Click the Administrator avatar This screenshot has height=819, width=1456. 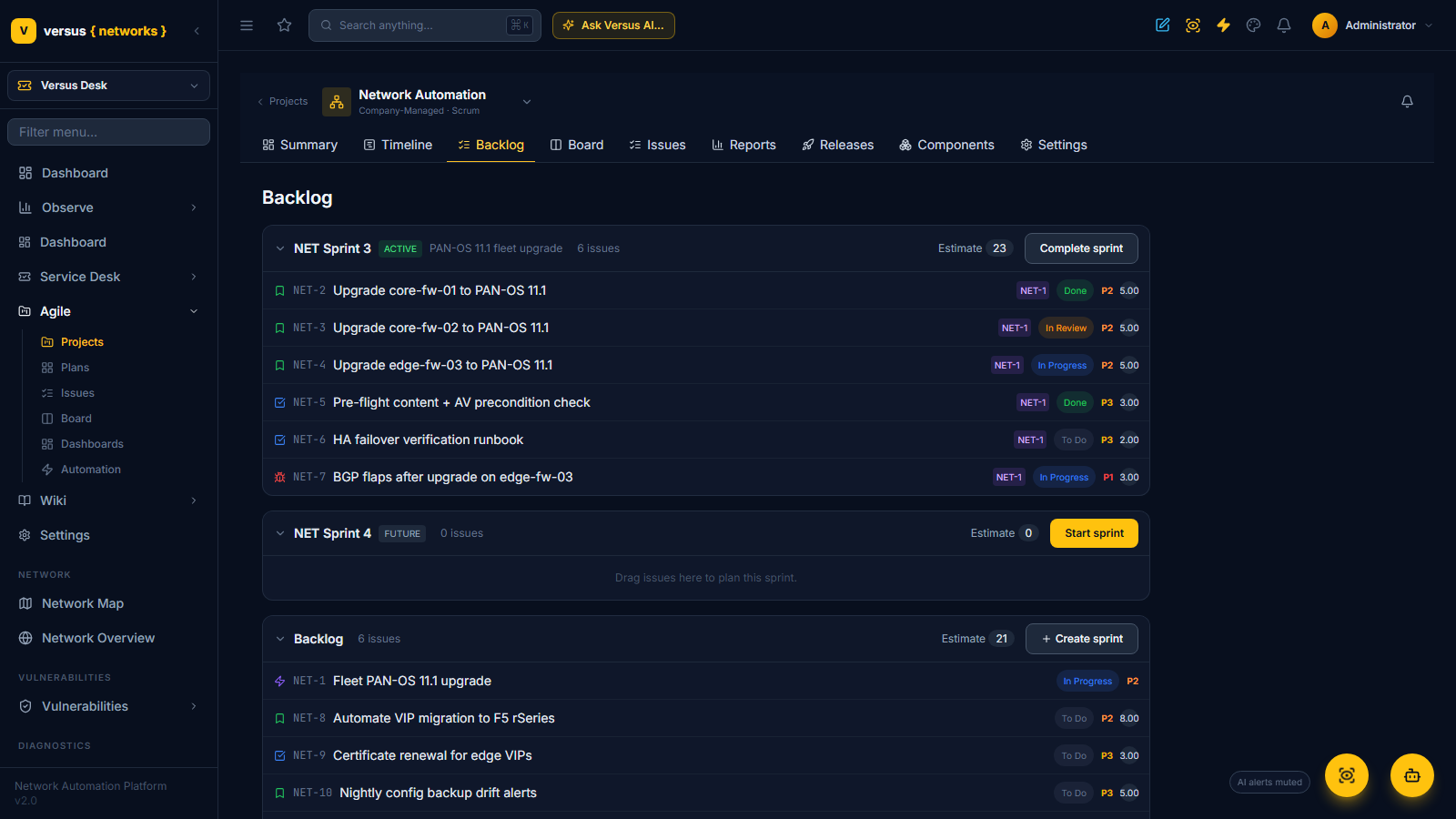pyautogui.click(x=1325, y=25)
